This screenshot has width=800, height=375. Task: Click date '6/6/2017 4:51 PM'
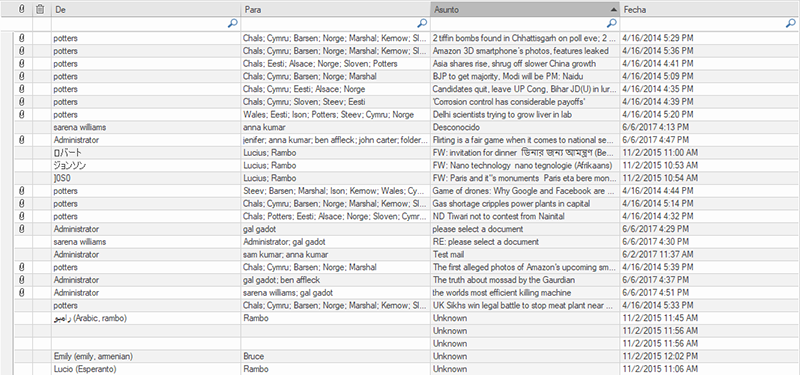coord(656,293)
